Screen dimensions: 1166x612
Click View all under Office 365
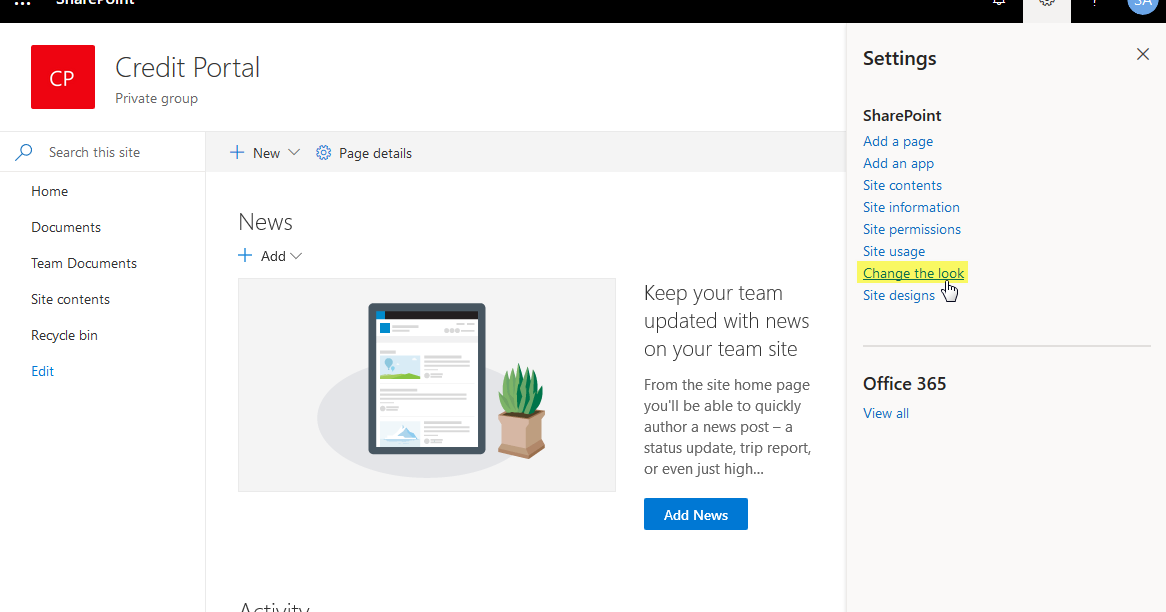(885, 413)
